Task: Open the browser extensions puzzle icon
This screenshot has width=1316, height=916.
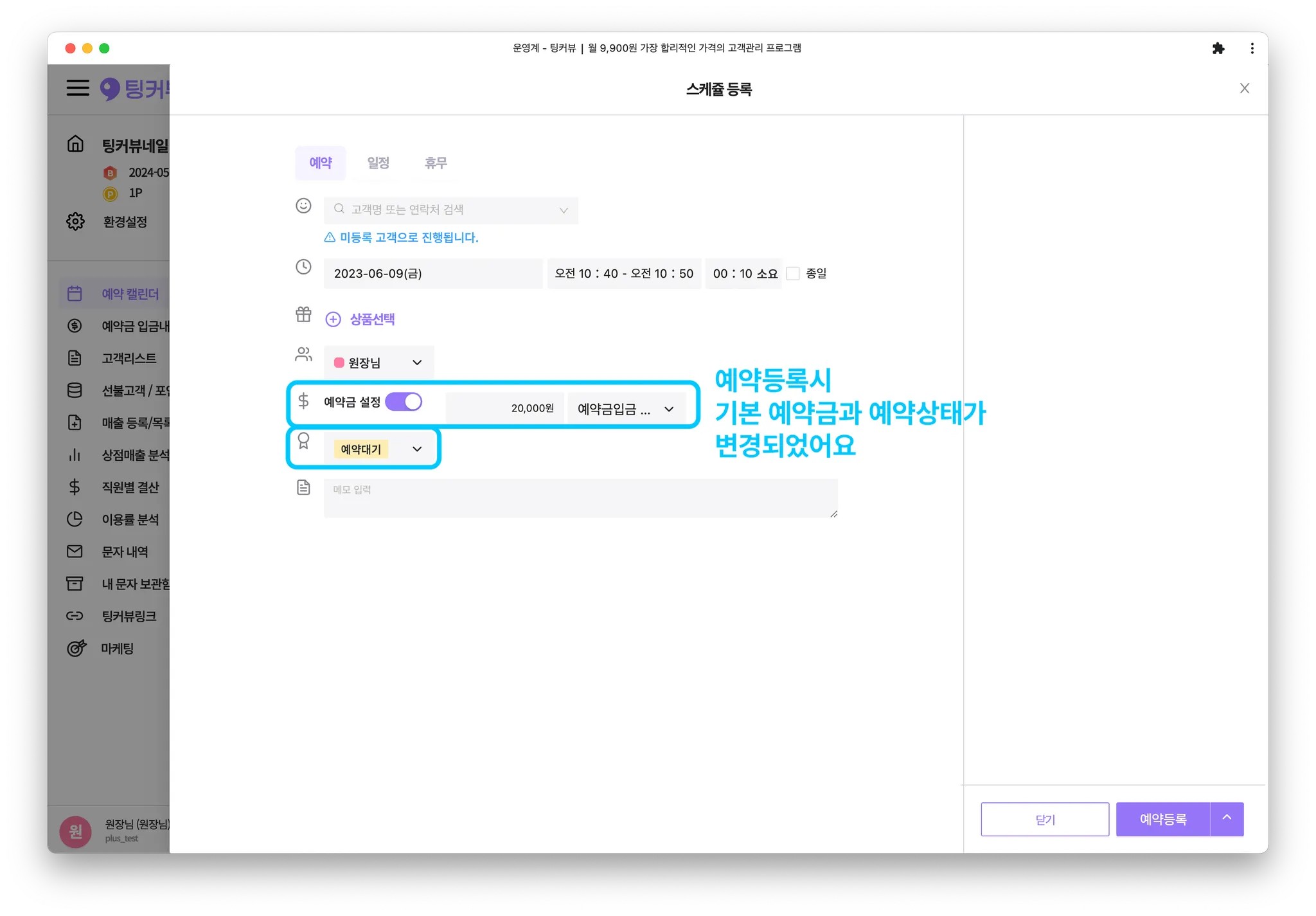Action: point(1218,48)
